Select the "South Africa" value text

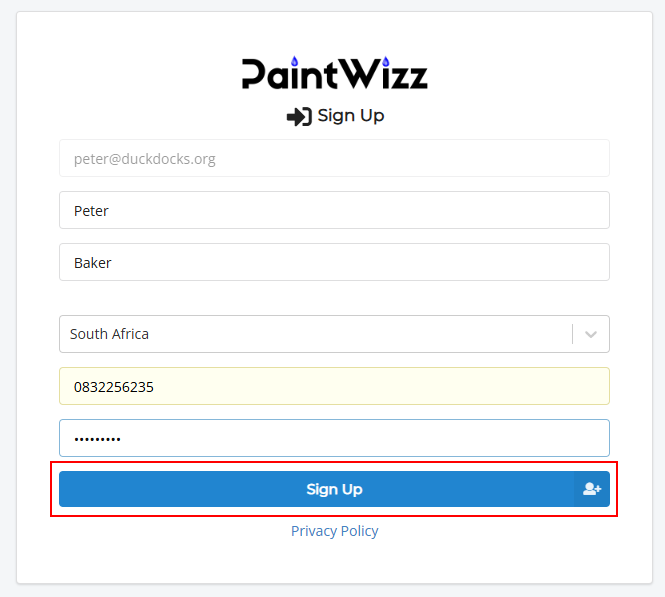[109, 334]
